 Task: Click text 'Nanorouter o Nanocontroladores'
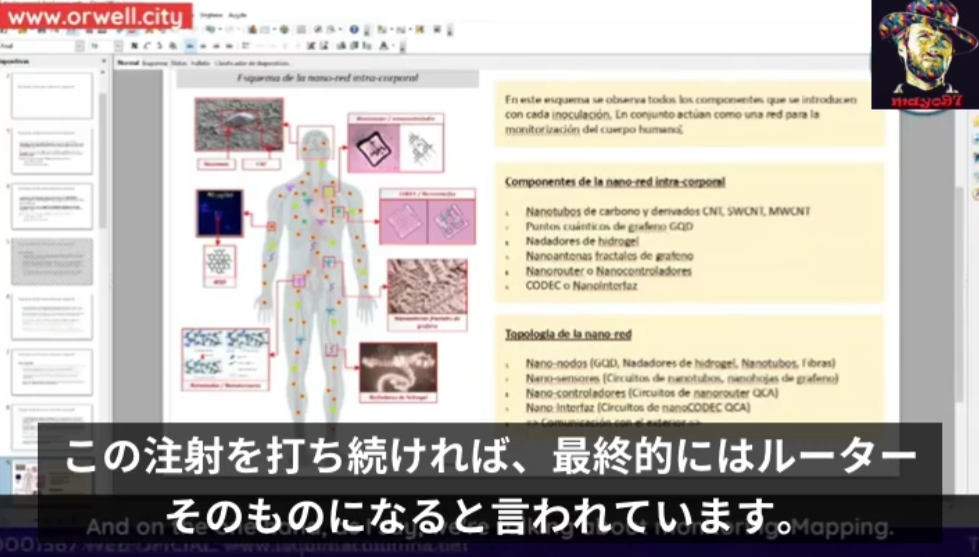pos(608,271)
